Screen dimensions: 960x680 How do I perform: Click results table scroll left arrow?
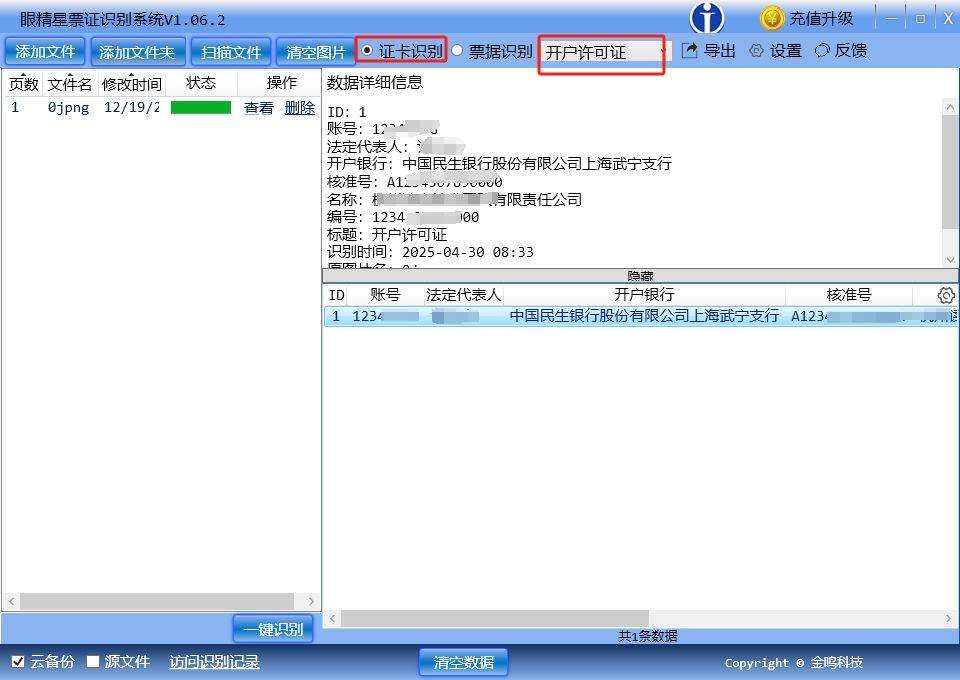coord(332,618)
